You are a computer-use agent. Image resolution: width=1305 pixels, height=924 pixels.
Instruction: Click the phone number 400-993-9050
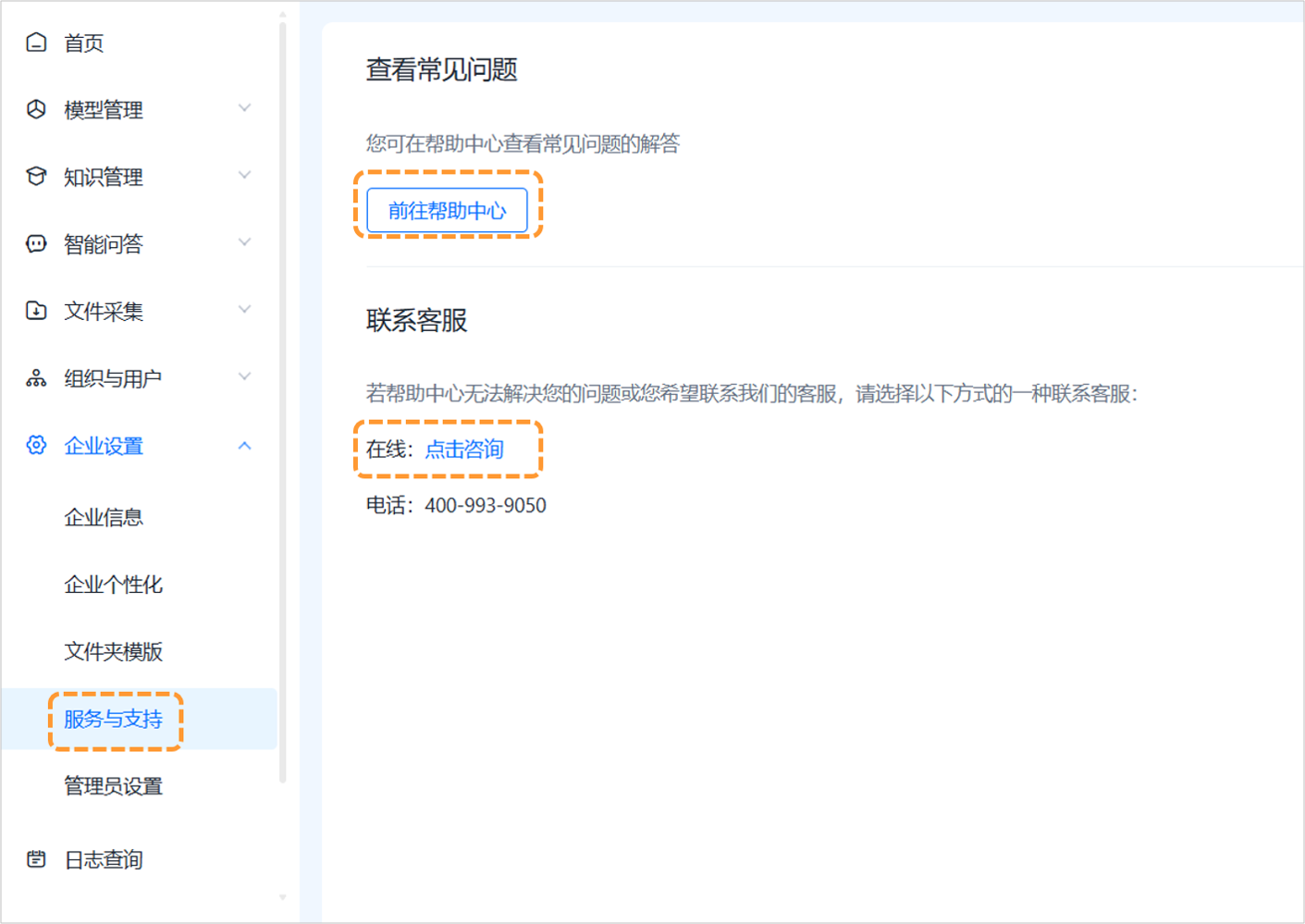(x=485, y=505)
